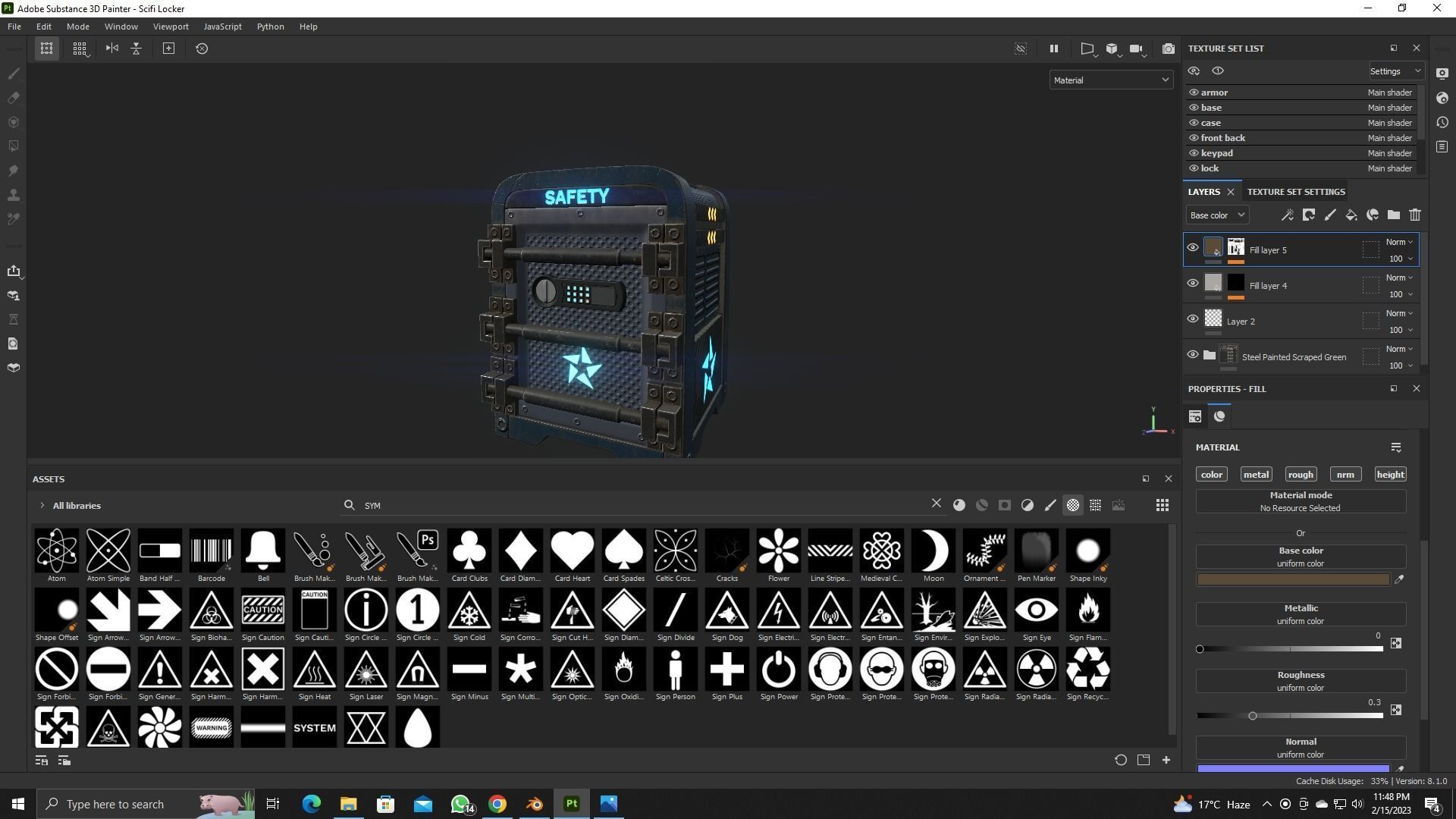Pause the viewport rendering
Viewport: 1456px width, 819px height.
pyautogui.click(x=1053, y=49)
